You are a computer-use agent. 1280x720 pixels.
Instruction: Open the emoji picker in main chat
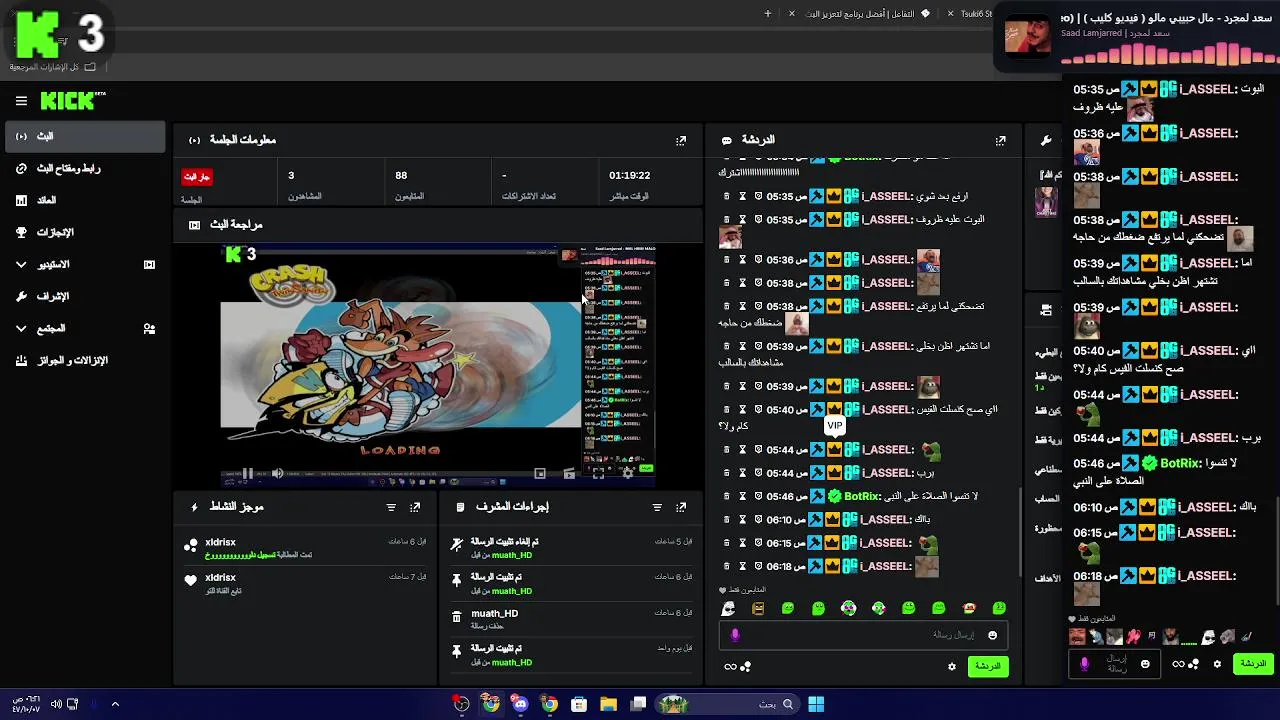click(x=992, y=635)
